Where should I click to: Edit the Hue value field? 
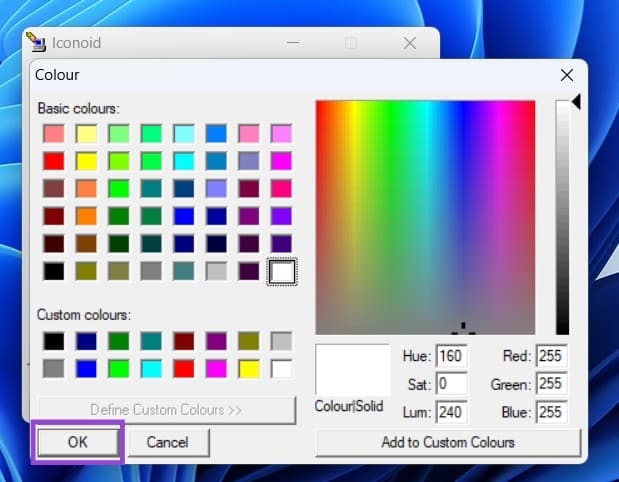point(451,356)
